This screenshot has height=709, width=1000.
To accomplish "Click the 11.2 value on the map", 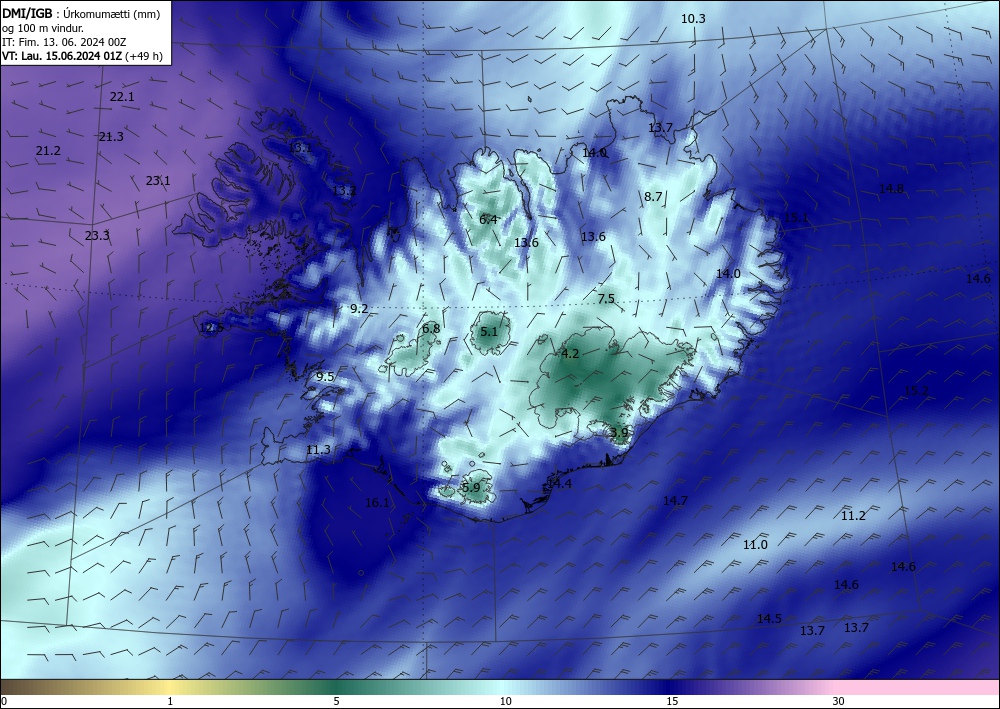I will point(853,516).
